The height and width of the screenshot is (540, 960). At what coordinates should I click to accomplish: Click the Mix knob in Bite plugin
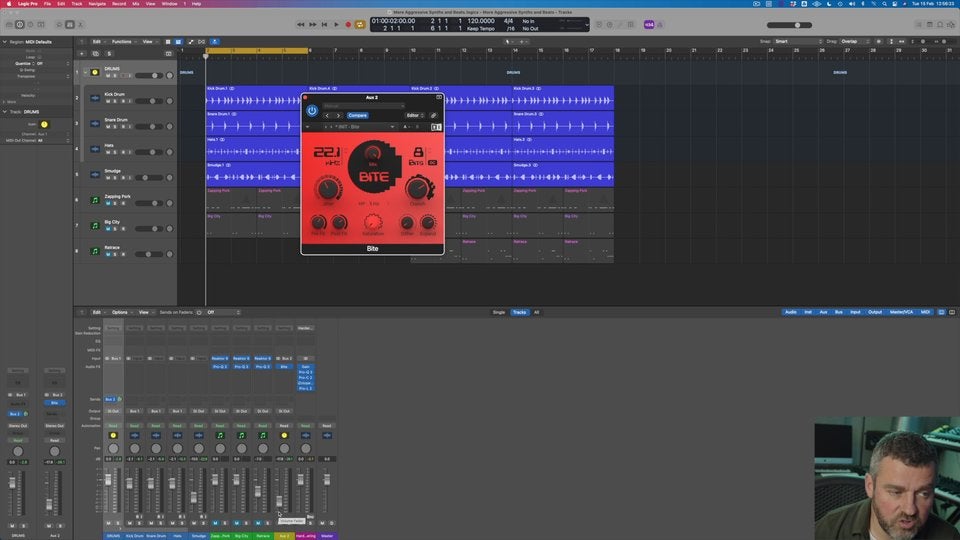372,154
